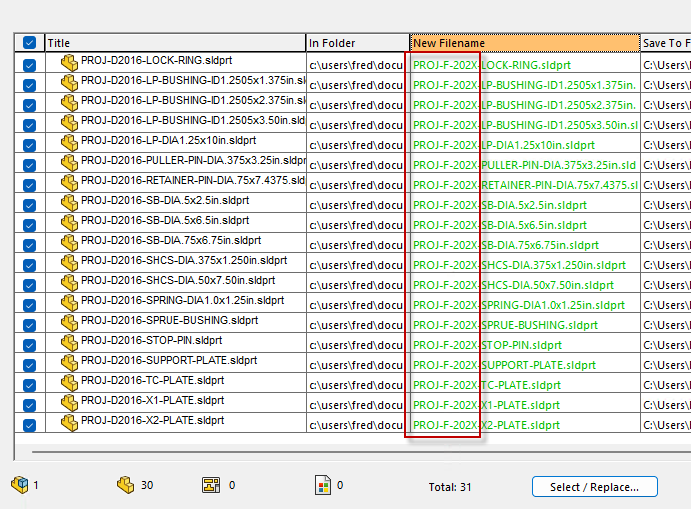Viewport: 691px width, 509px height.
Task: Uncheck the PROJ-D2016-SUPPORT-PLATE.sldprt row checkbox
Action: pos(29,364)
